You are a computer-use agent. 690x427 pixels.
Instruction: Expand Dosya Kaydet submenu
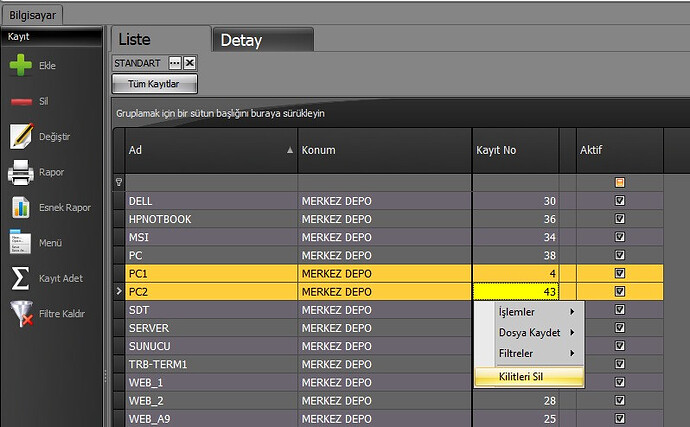tap(529, 332)
